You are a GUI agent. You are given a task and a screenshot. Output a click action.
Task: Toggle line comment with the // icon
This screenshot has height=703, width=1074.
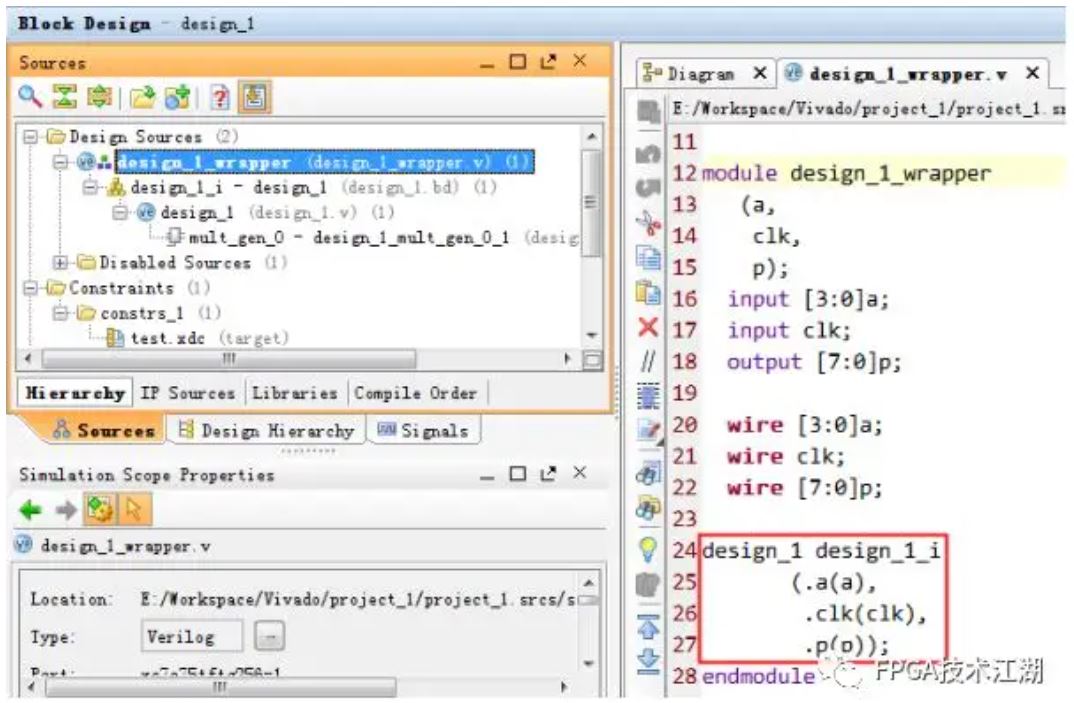[648, 361]
